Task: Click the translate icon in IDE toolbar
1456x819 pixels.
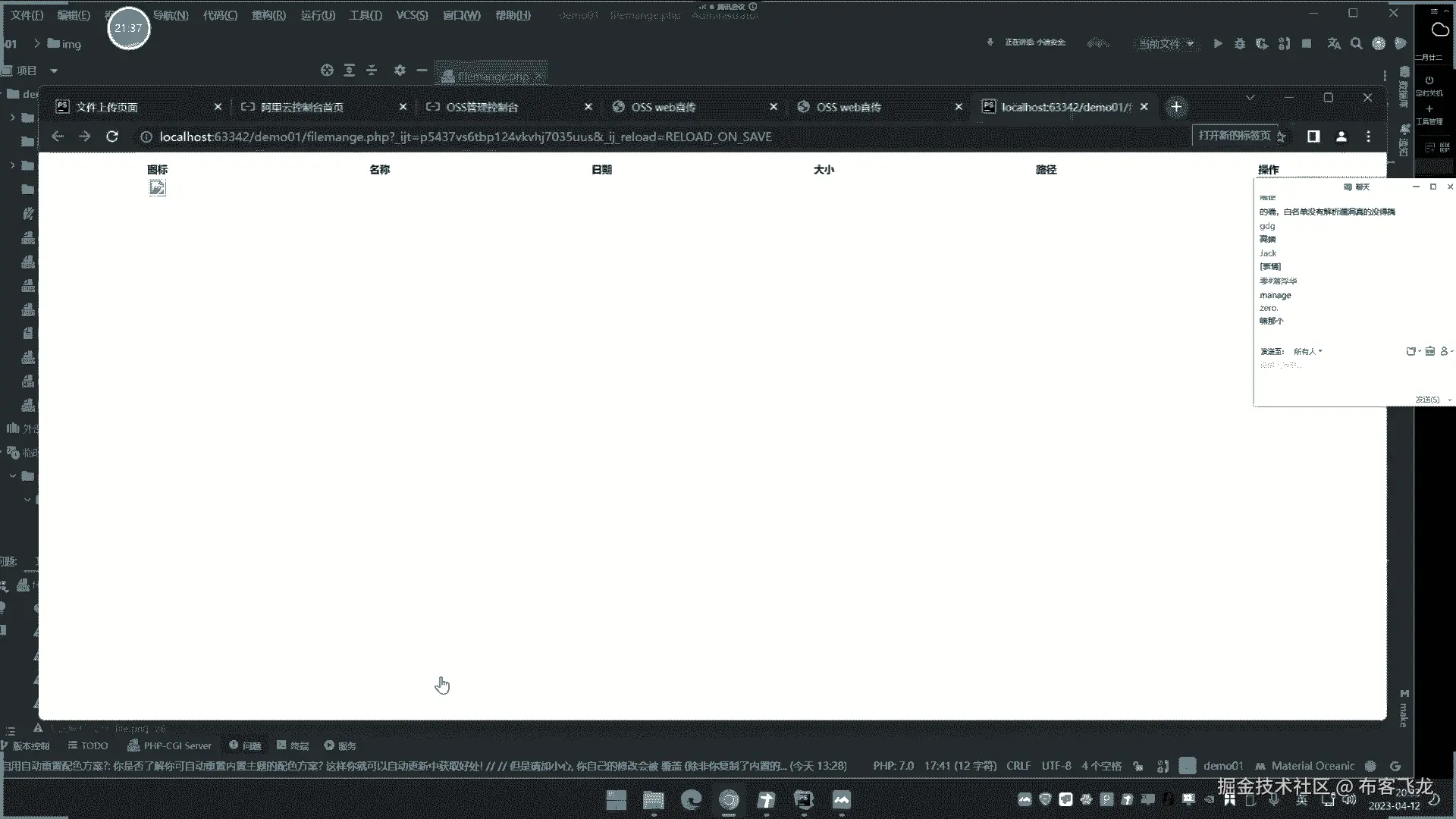Action: [x=1334, y=44]
